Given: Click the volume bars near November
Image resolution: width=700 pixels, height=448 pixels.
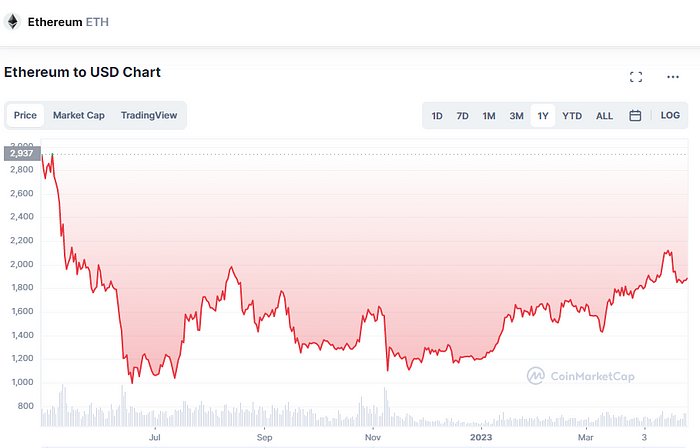Looking at the screenshot, I should coord(372,412).
